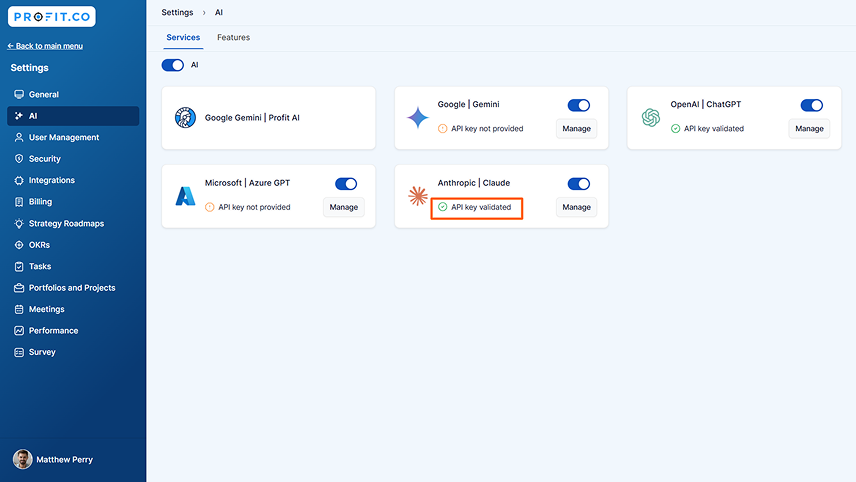The image size is (856, 482).
Task: Click the Microsoft Azure logo
Action: point(186,196)
